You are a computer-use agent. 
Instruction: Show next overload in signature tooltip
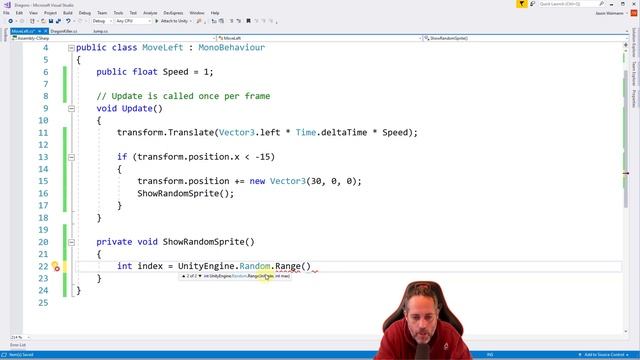pos(200,276)
